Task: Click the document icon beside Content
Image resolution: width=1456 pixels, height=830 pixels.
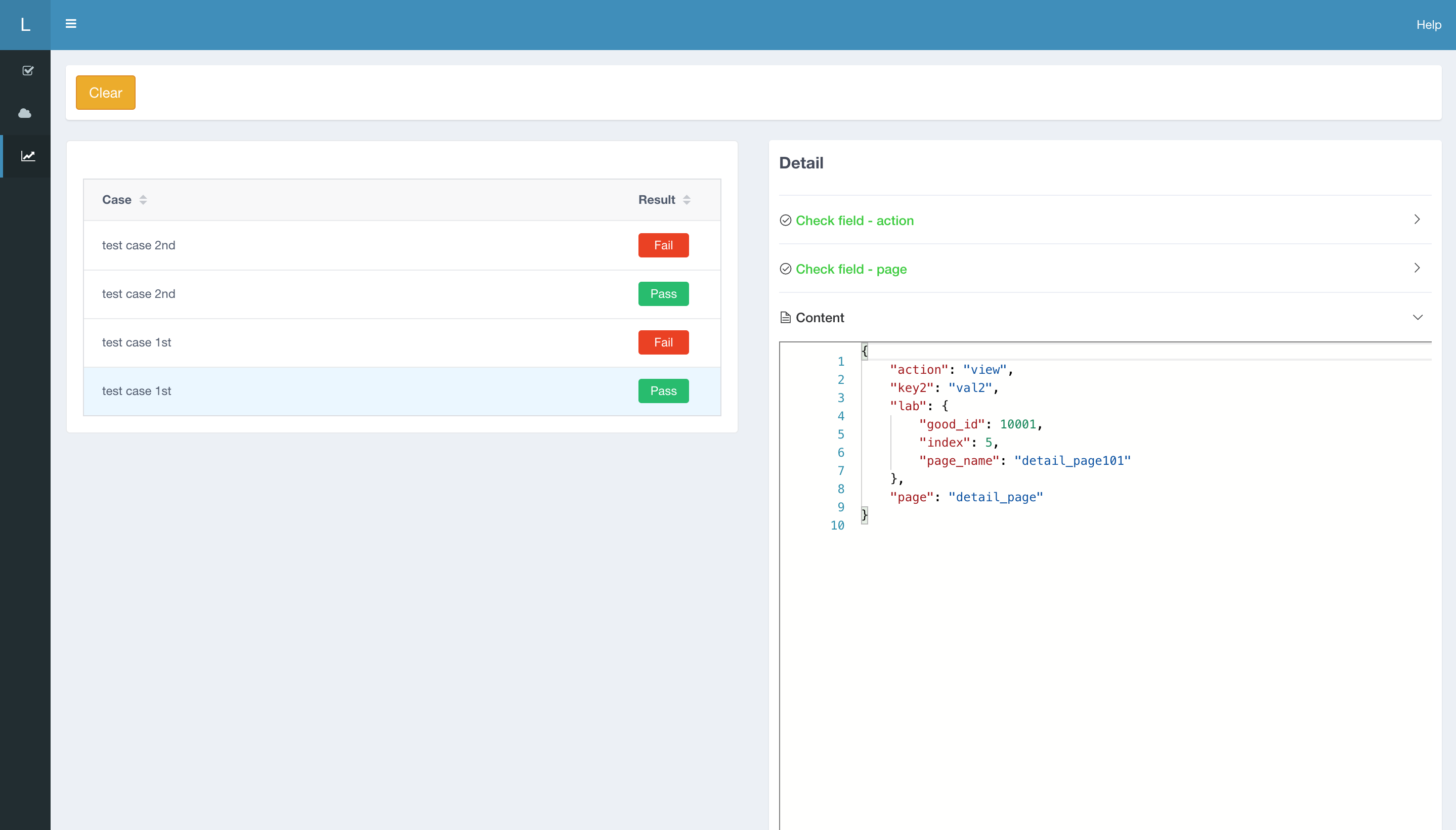Action: tap(785, 318)
